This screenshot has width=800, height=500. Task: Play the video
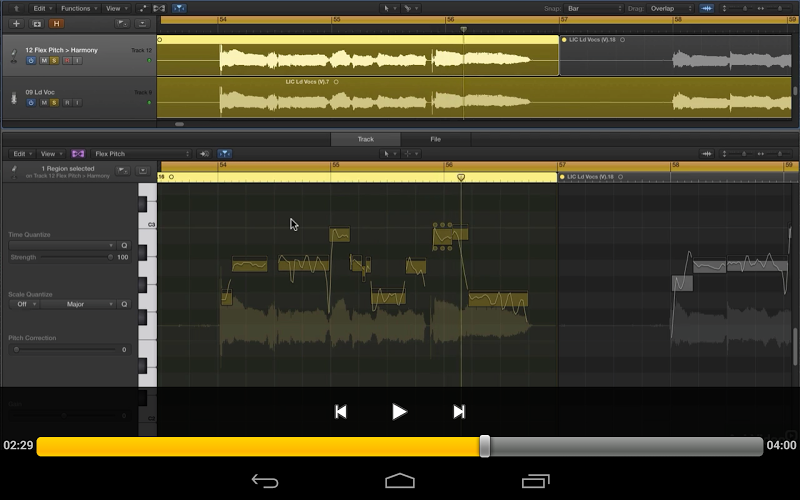pyautogui.click(x=399, y=412)
